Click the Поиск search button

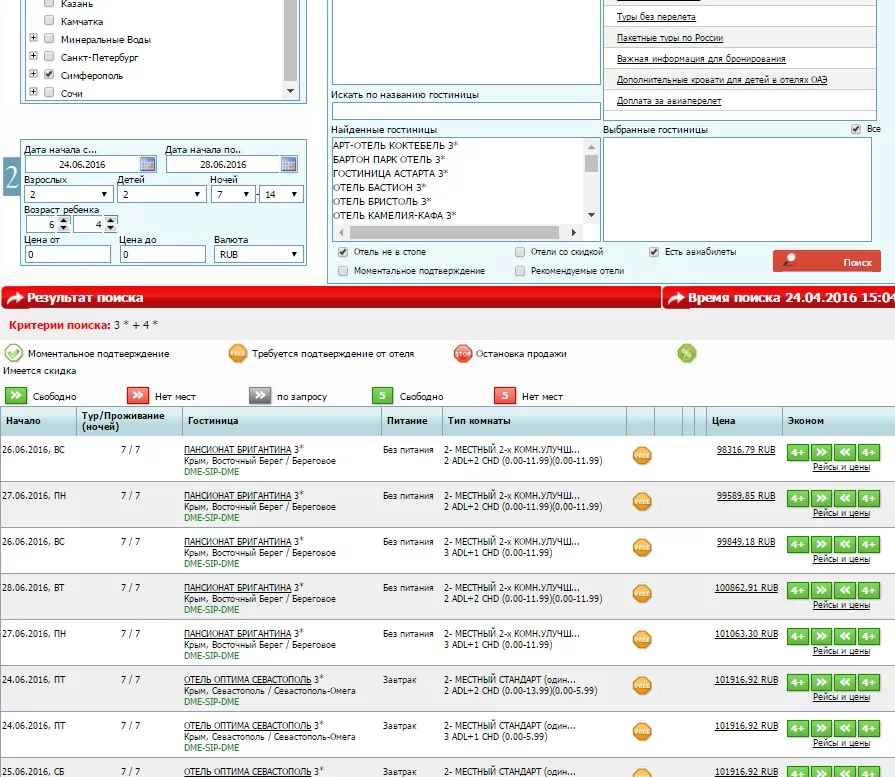pyautogui.click(x=826, y=262)
